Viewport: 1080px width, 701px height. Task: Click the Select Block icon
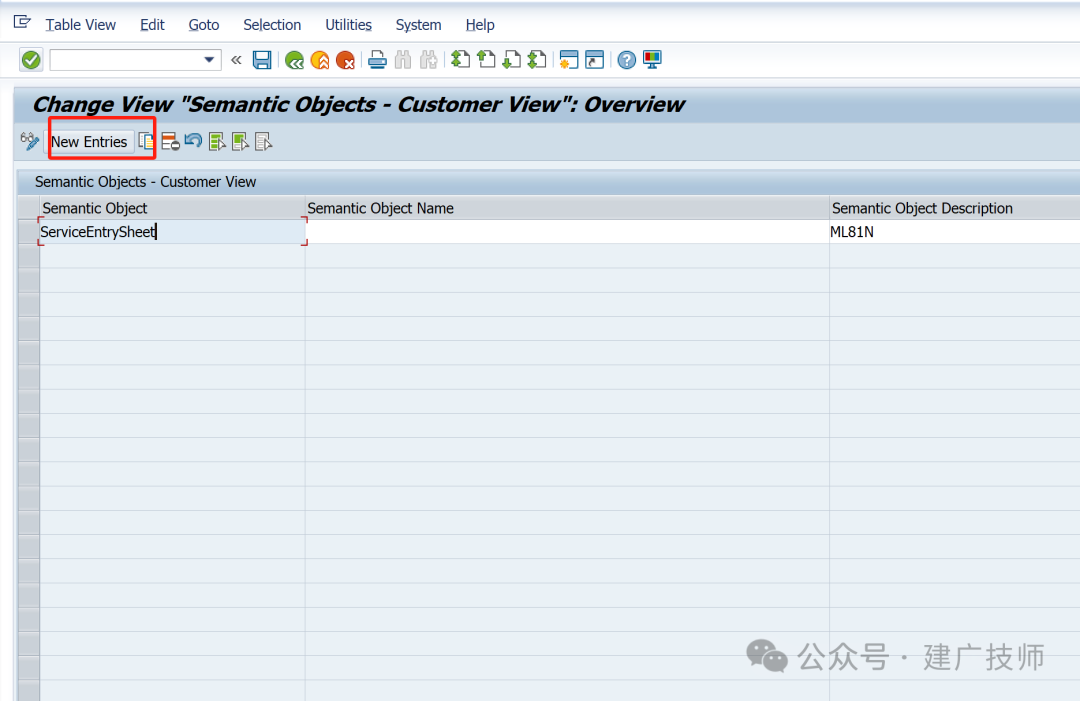pyautogui.click(x=240, y=142)
